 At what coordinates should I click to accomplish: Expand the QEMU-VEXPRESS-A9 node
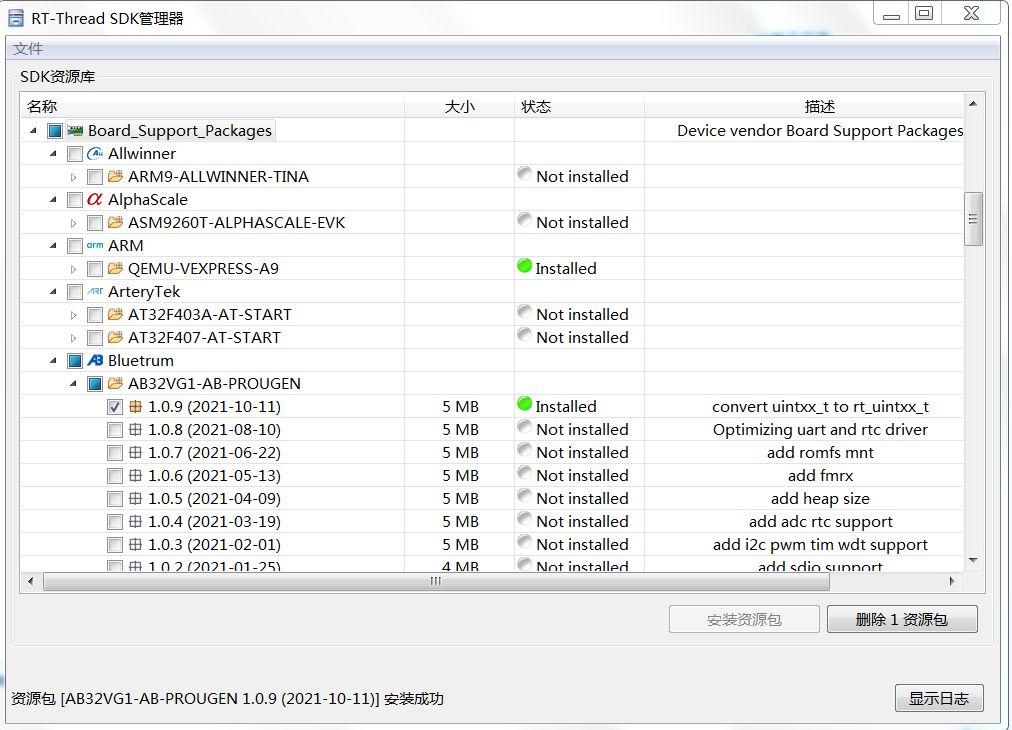74,269
